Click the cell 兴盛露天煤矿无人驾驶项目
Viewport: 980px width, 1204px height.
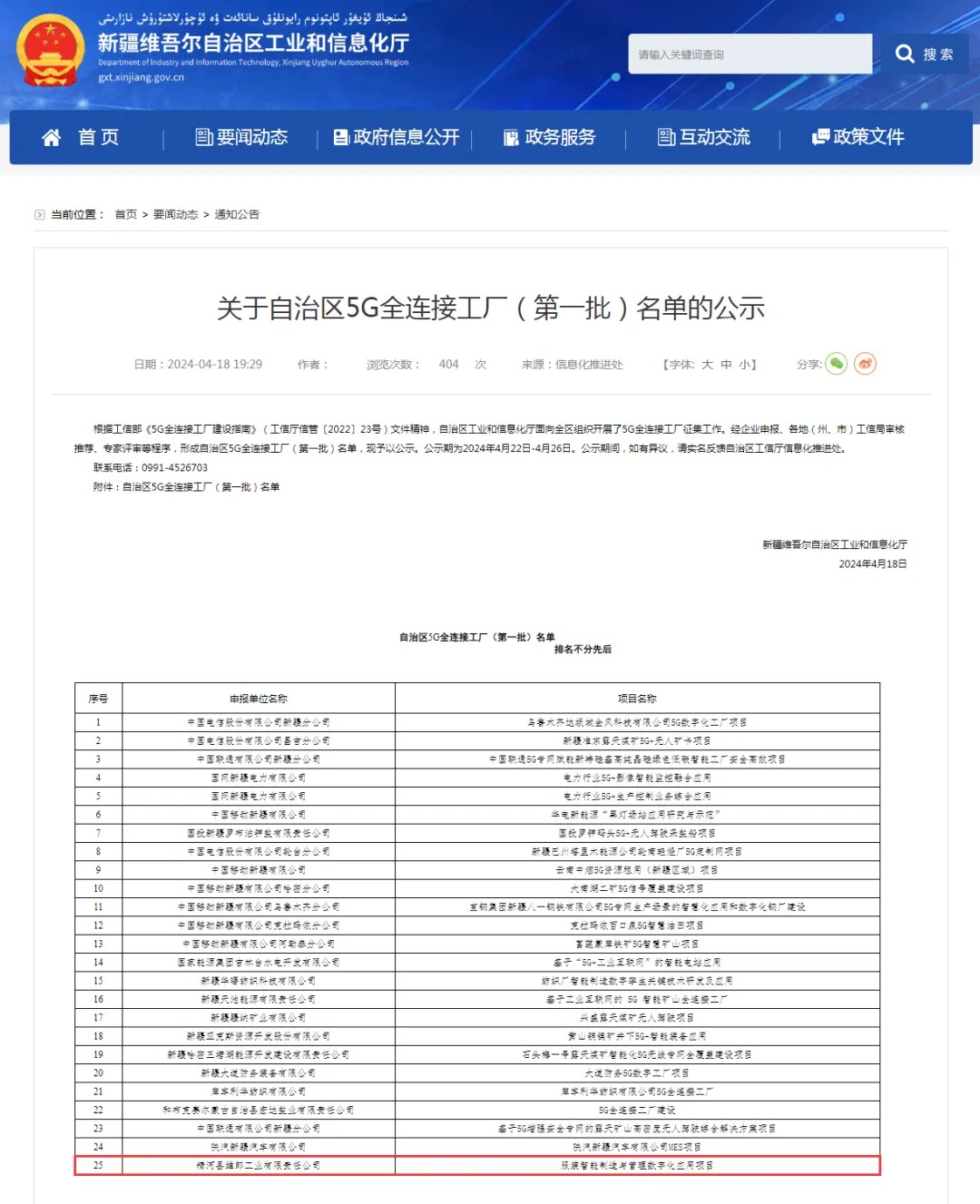637,1018
